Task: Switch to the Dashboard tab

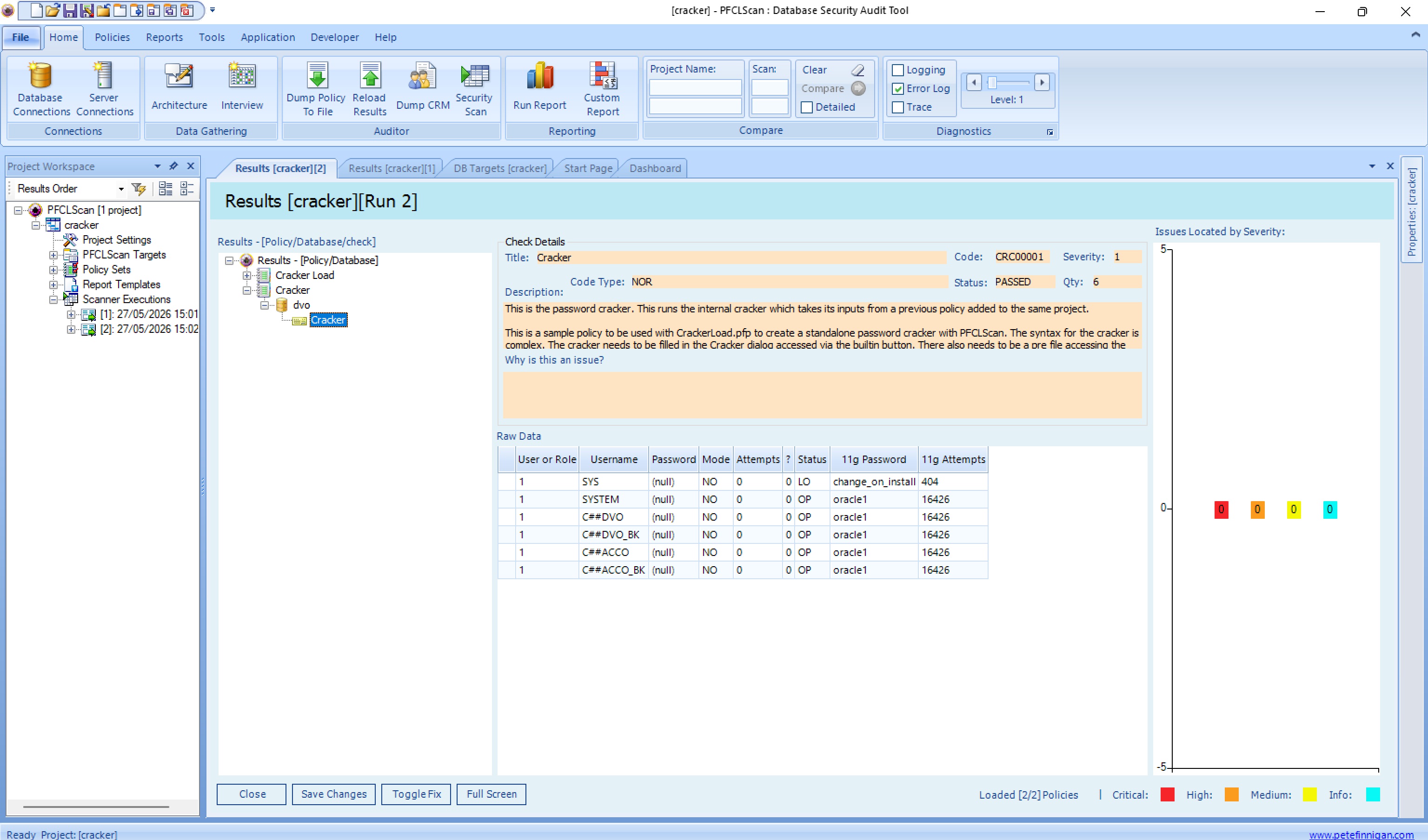Action: click(x=655, y=168)
